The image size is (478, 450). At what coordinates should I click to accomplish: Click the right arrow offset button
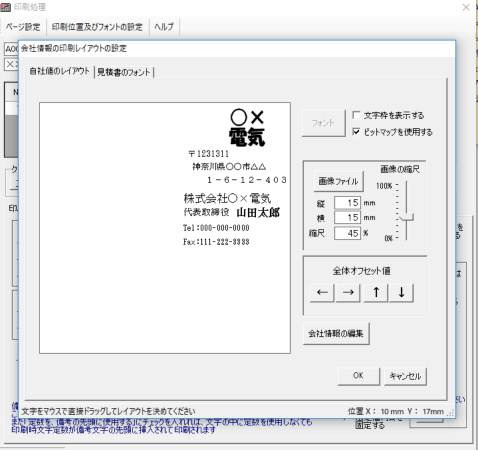coord(348,293)
